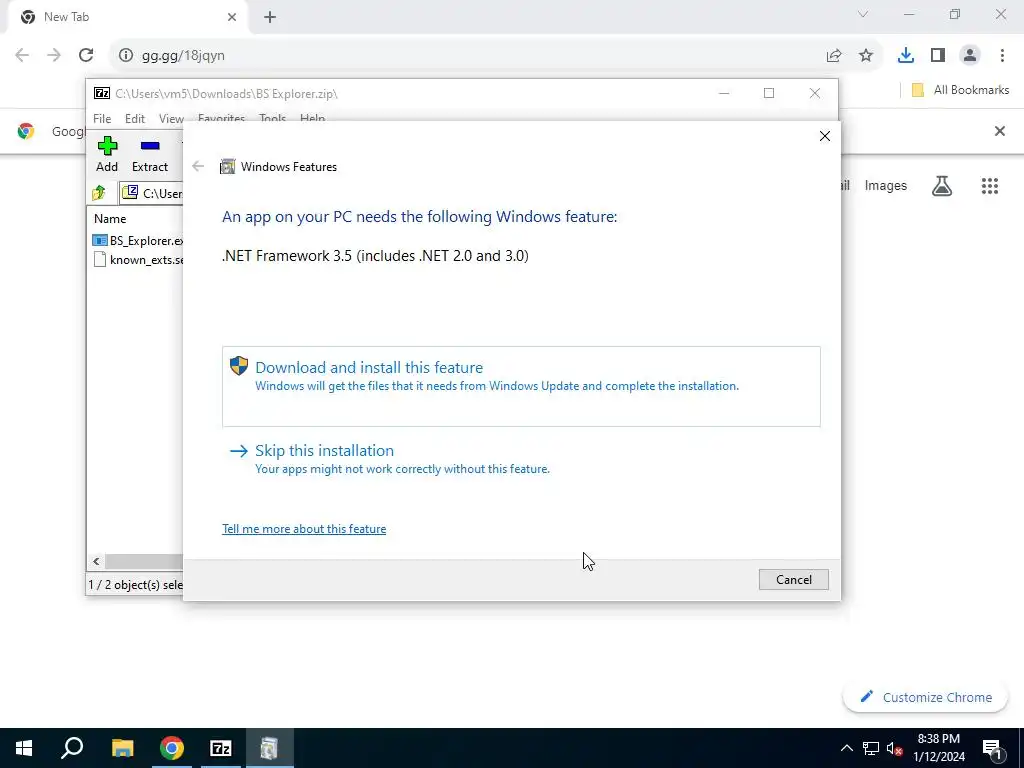This screenshot has height=768, width=1024.
Task: Open File Explorer from taskbar
Action: (122, 748)
